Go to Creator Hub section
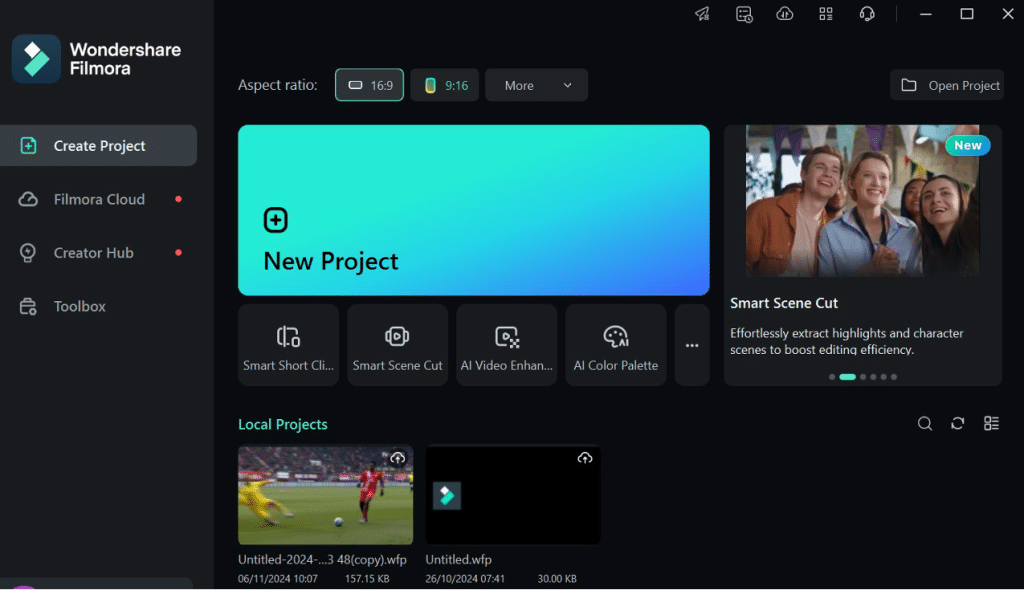The width and height of the screenshot is (1024, 590). tap(93, 253)
